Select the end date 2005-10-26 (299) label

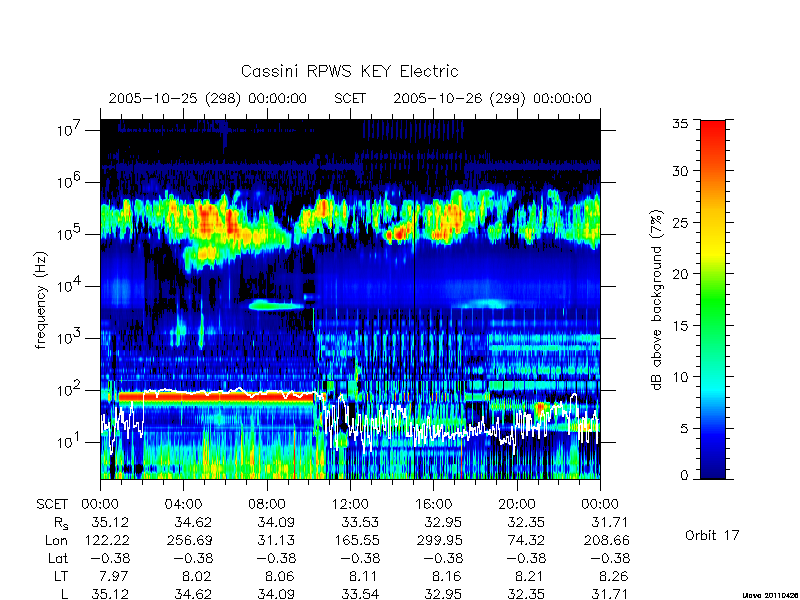(x=459, y=98)
